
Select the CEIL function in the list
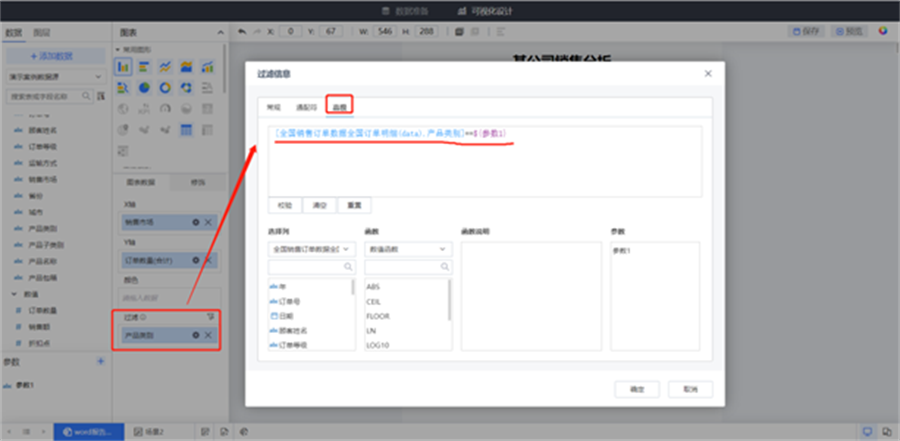[x=373, y=301]
